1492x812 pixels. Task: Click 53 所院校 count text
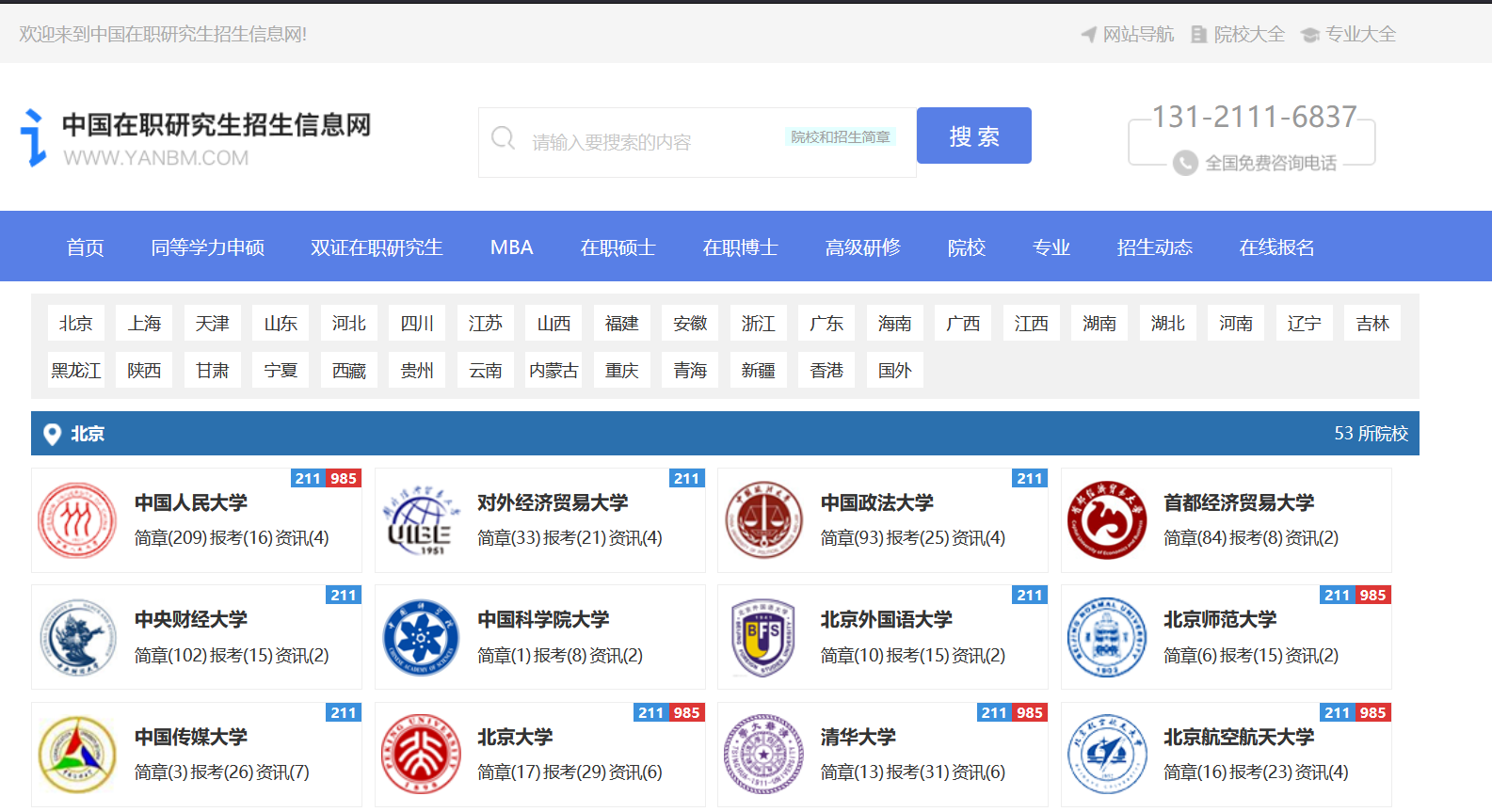[x=1371, y=433]
